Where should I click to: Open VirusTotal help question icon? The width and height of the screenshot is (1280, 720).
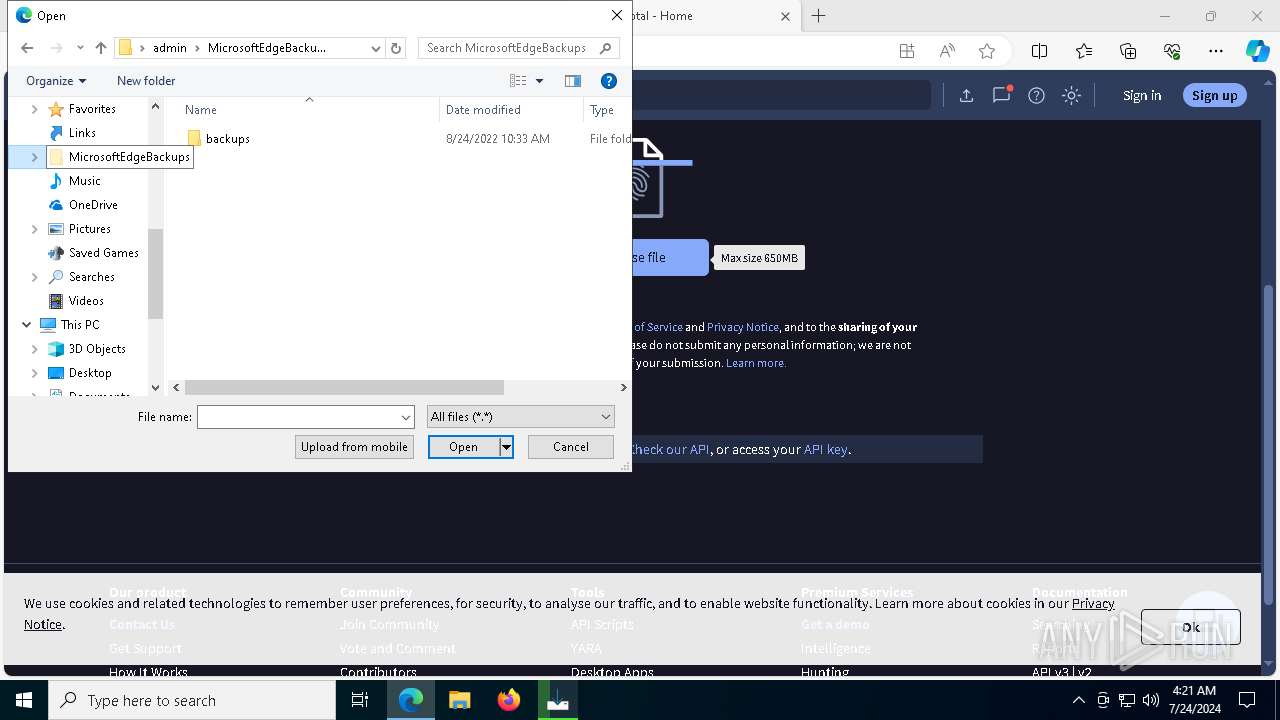tap(1037, 95)
